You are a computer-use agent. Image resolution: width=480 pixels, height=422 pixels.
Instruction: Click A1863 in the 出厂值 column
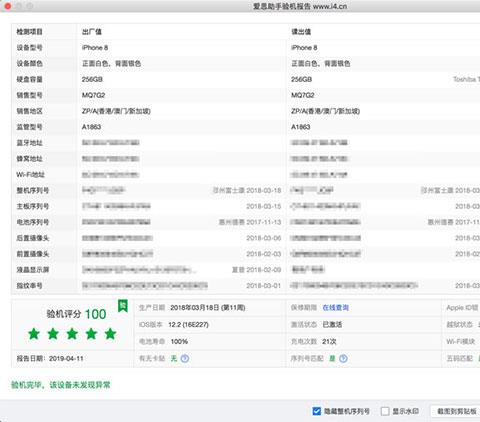pos(92,127)
